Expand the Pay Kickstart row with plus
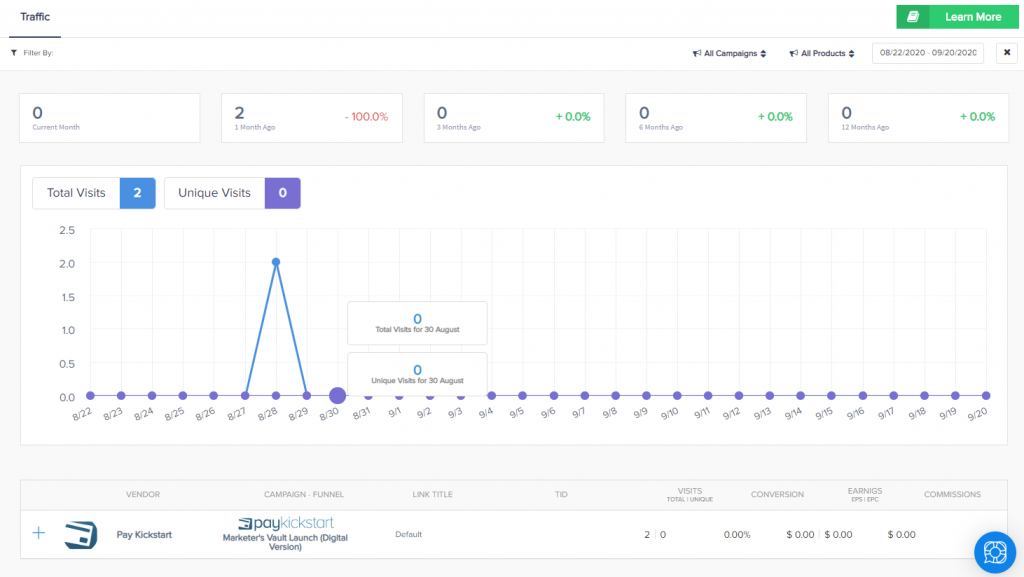This screenshot has width=1024, height=577. tap(39, 533)
